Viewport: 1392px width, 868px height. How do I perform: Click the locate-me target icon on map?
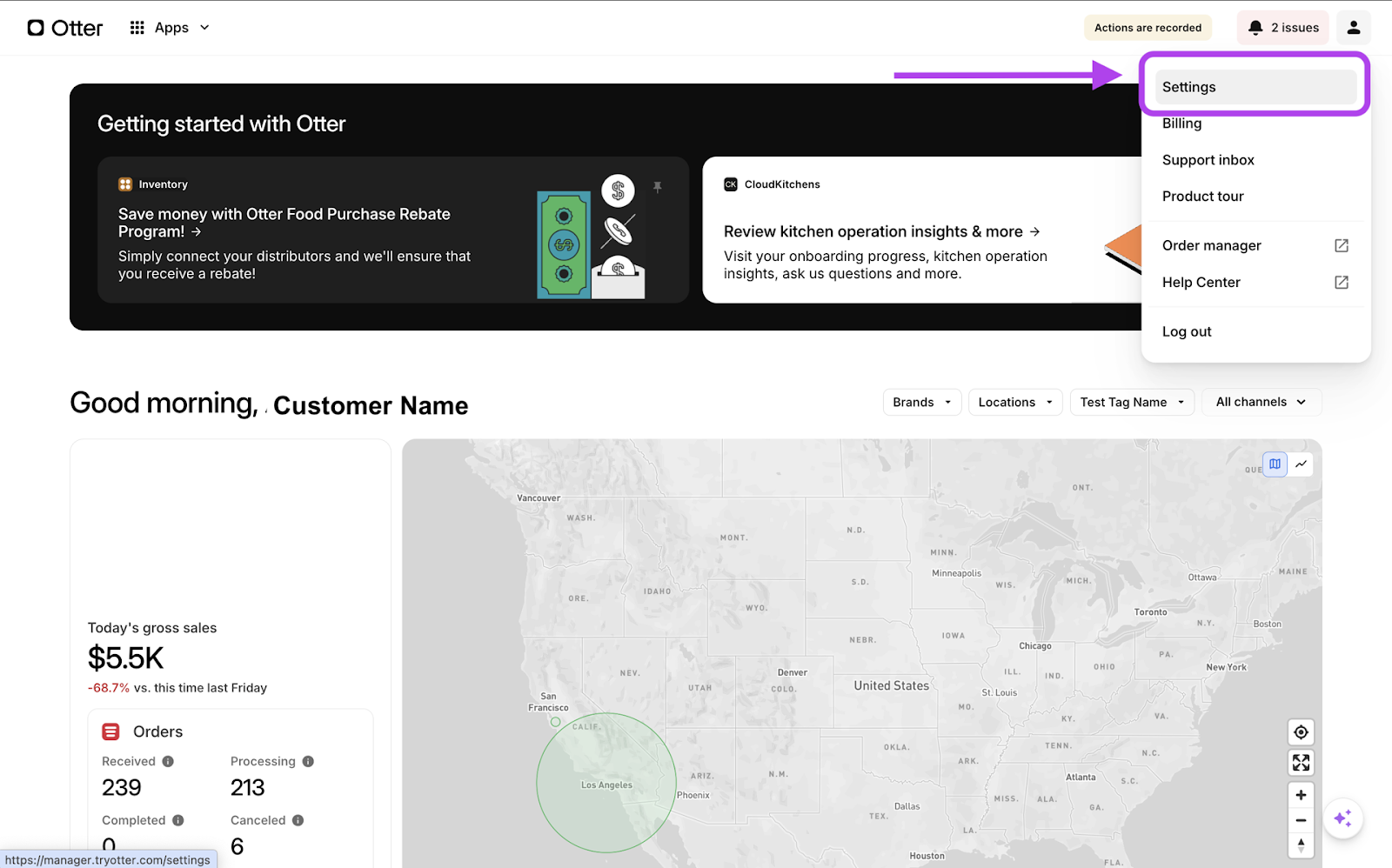(x=1301, y=732)
